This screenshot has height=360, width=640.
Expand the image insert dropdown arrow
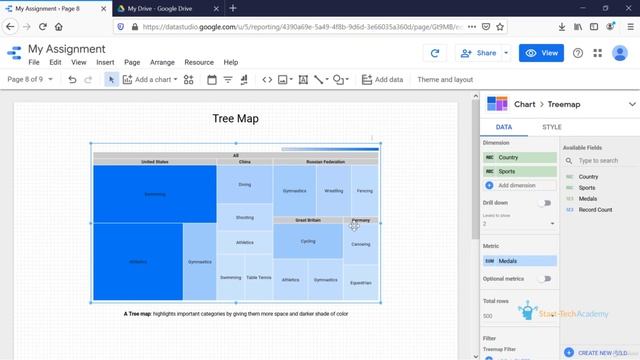click(291, 80)
